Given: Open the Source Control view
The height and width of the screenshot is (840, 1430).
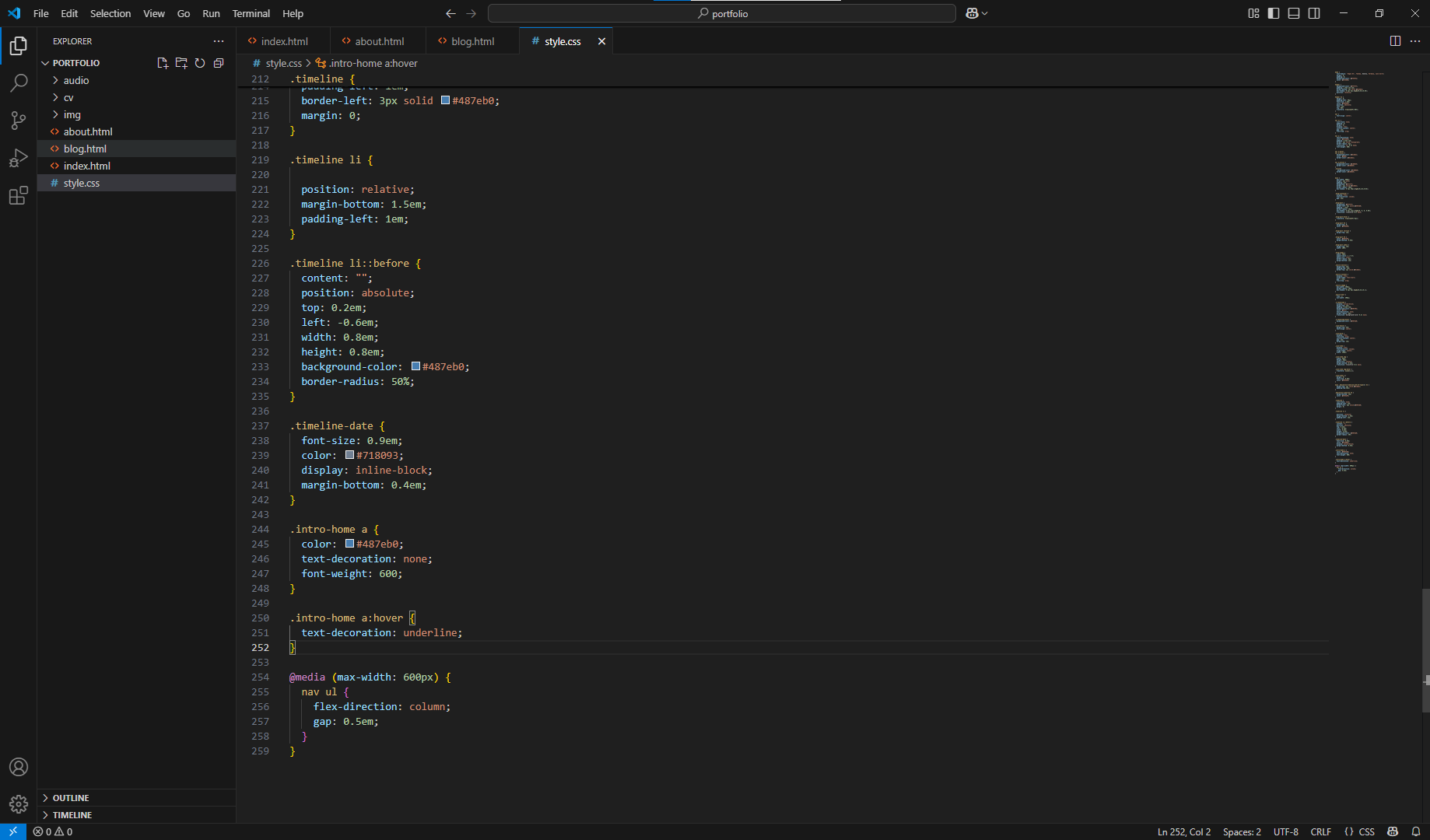Looking at the screenshot, I should [x=19, y=121].
